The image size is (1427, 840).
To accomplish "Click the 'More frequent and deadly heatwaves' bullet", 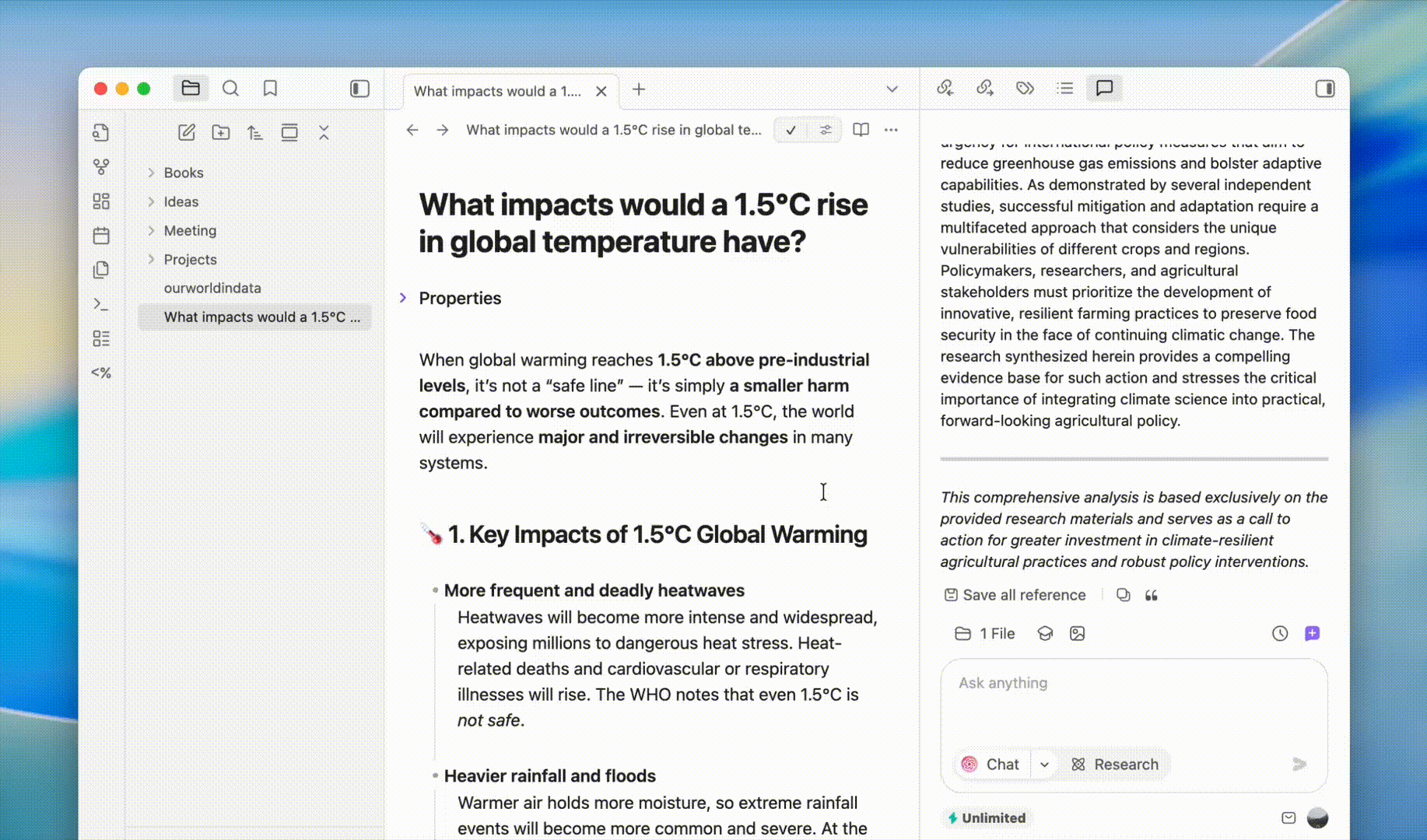I will 435,590.
